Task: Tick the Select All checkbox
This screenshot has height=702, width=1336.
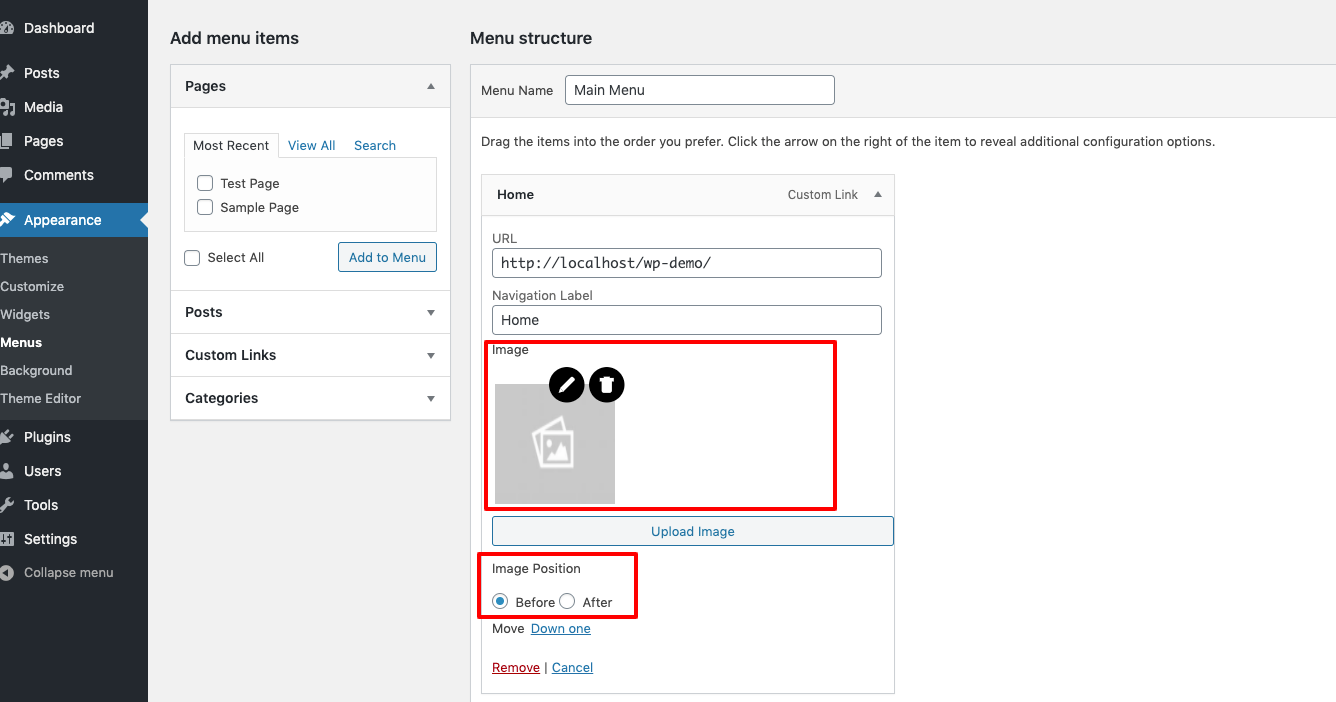Action: 192,257
